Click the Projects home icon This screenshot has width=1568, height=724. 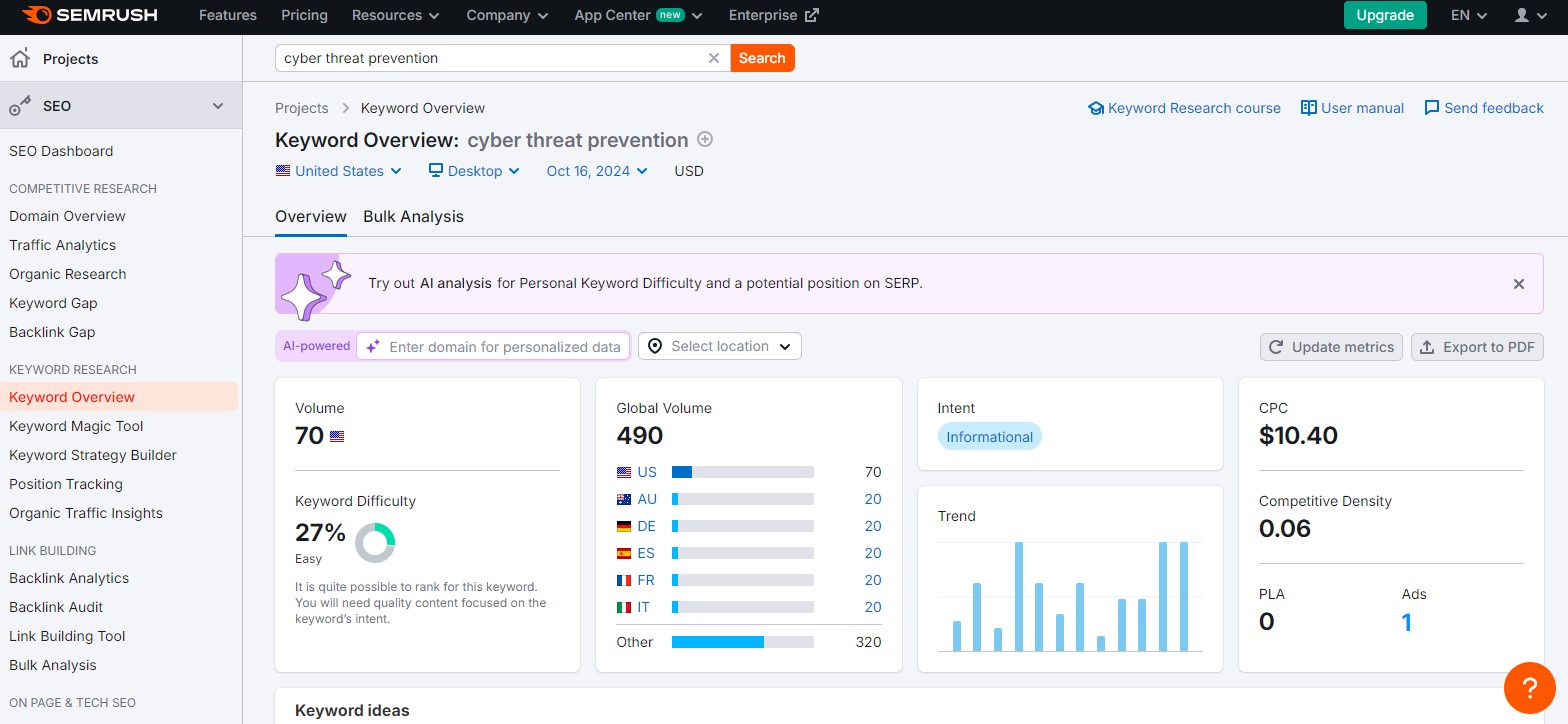(19, 58)
